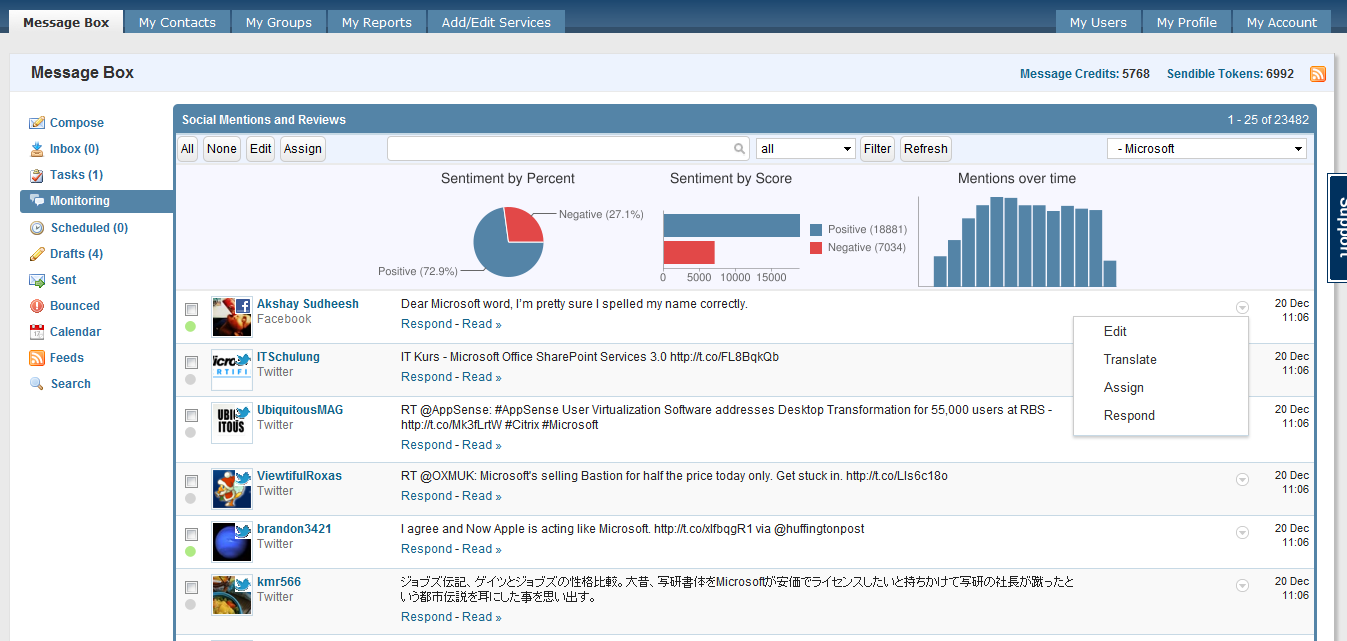
Task: Open the 'all' filter dropdown
Action: [805, 149]
